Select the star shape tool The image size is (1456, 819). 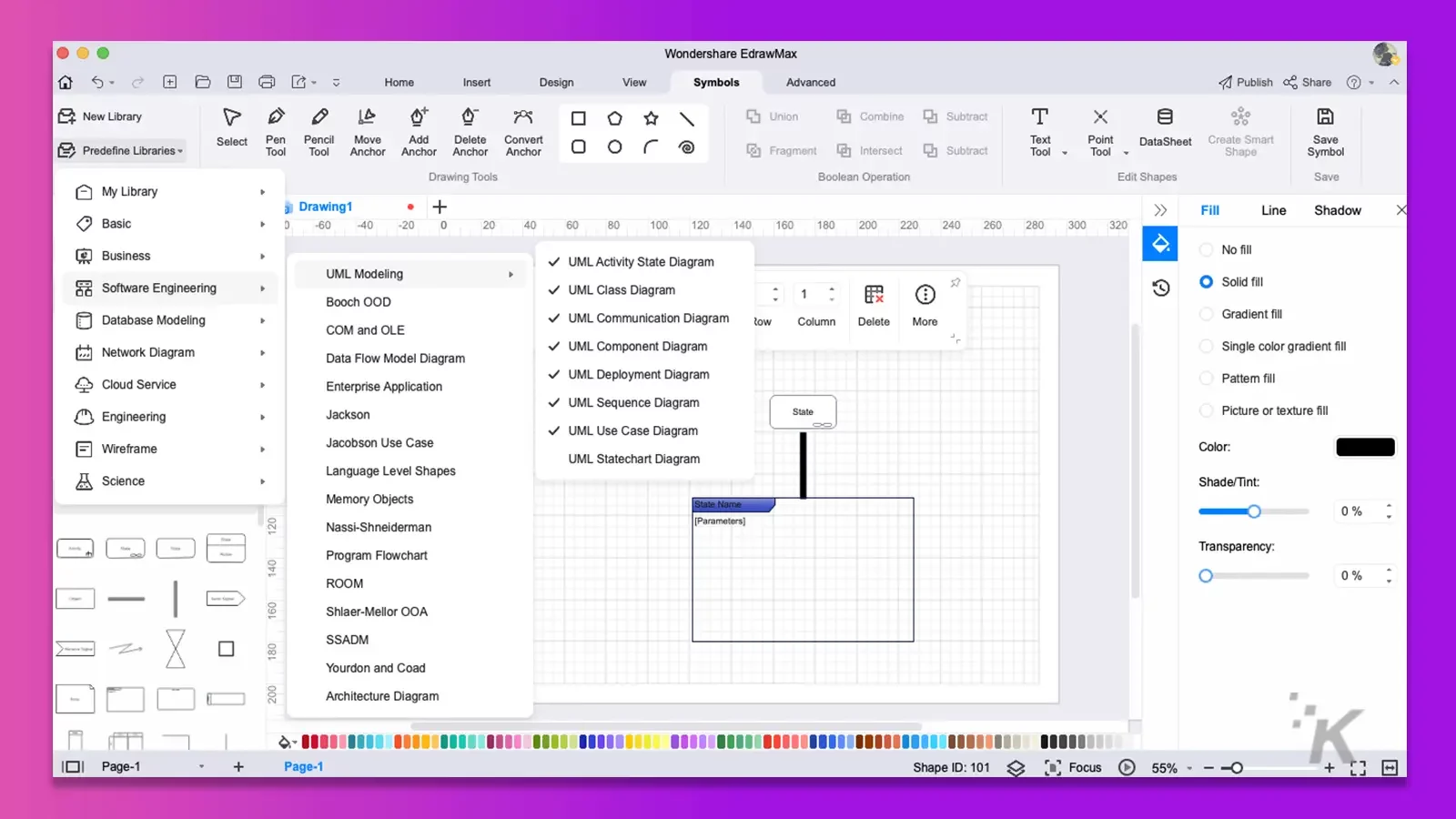651,118
